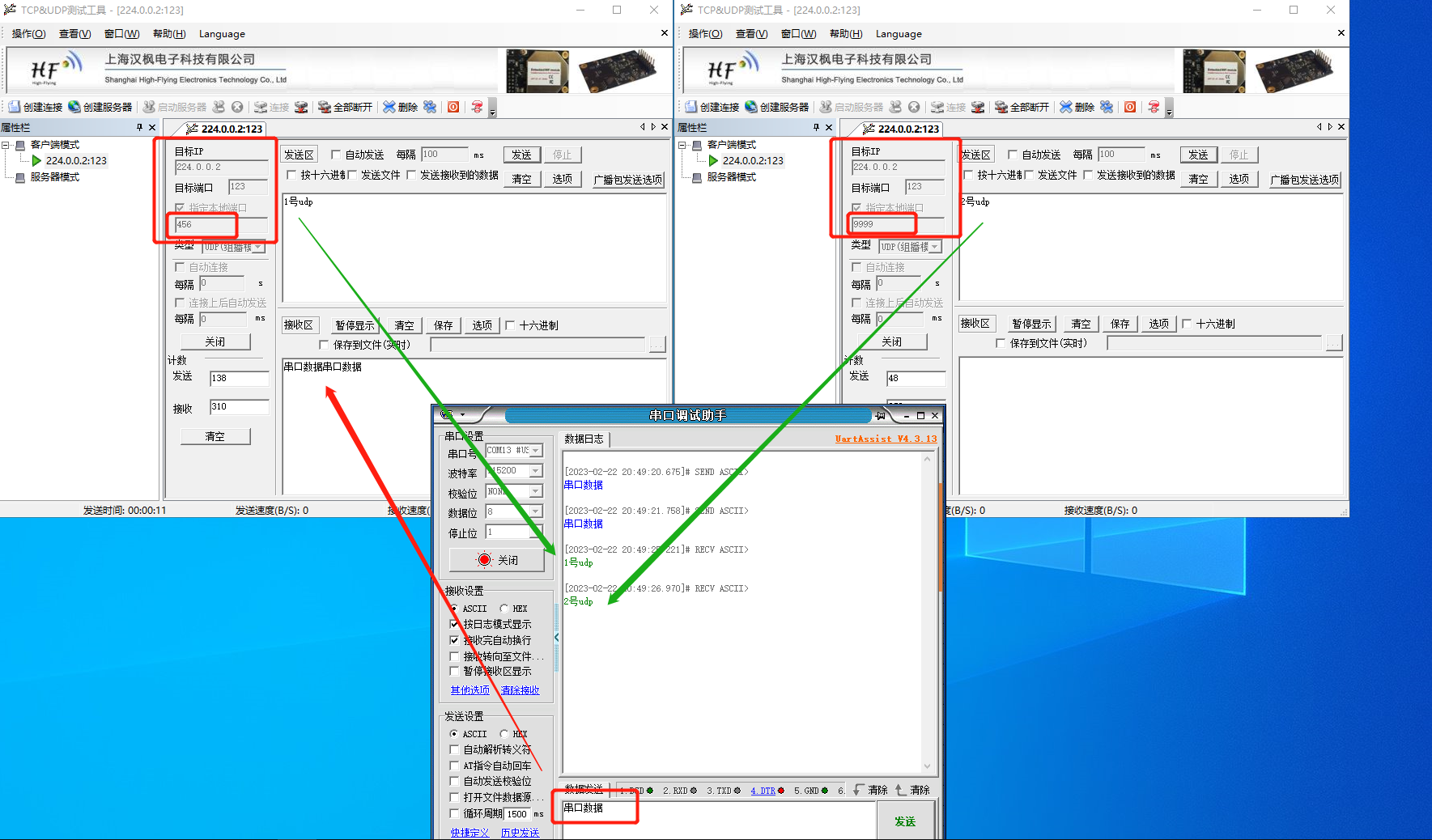Click the 4.DTR link in 串口调试助手
The image size is (1432, 840).
[x=763, y=791]
